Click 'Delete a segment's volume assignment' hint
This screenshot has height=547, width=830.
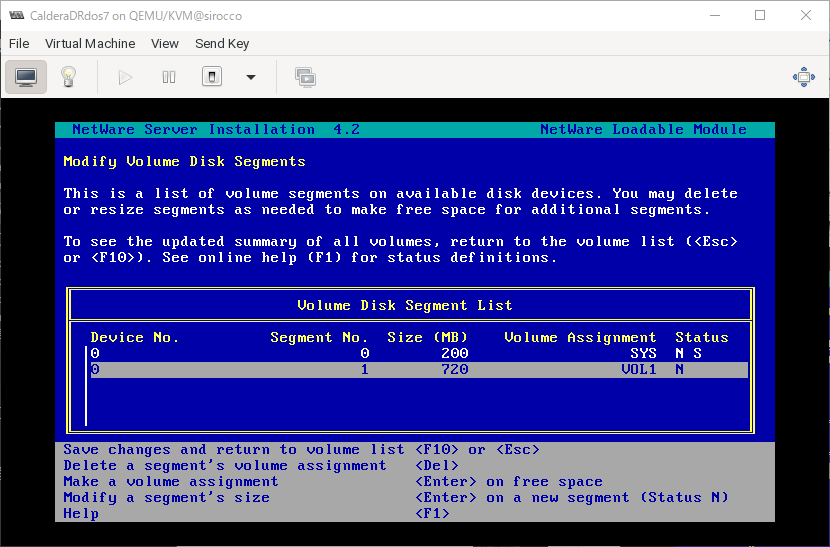(260, 465)
